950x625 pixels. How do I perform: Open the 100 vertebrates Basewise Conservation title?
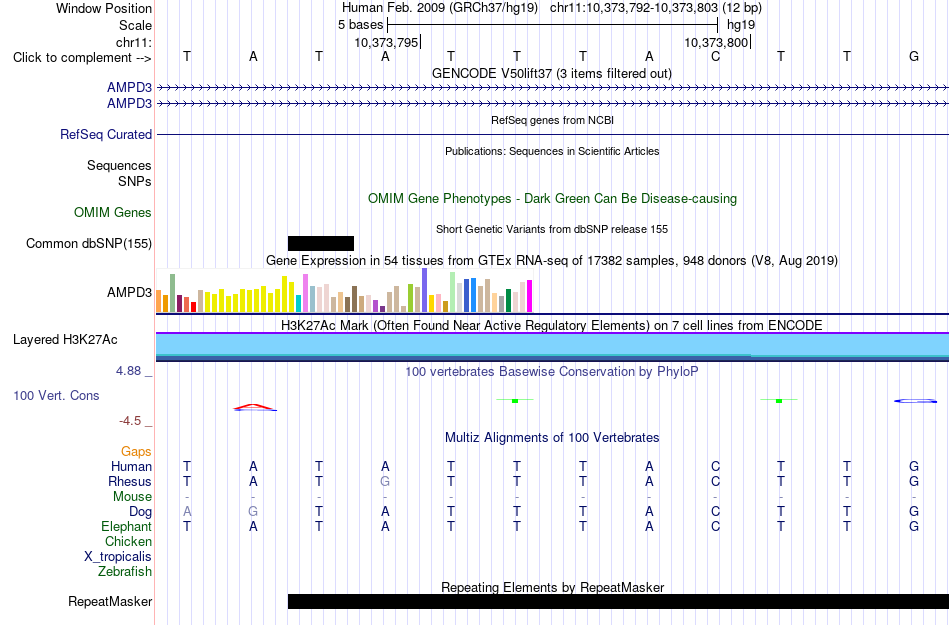551,372
